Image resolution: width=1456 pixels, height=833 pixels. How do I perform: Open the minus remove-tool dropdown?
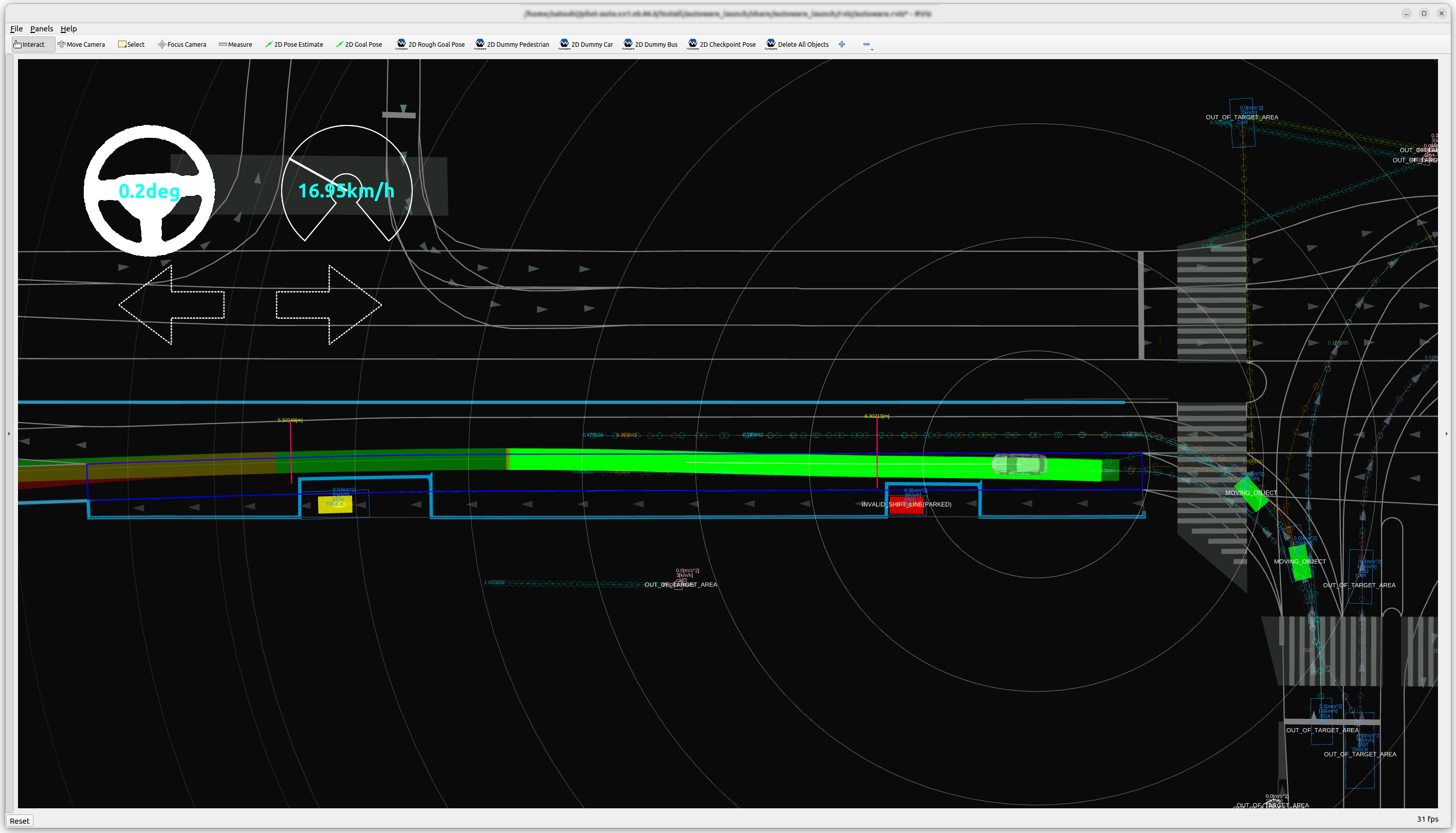(867, 45)
